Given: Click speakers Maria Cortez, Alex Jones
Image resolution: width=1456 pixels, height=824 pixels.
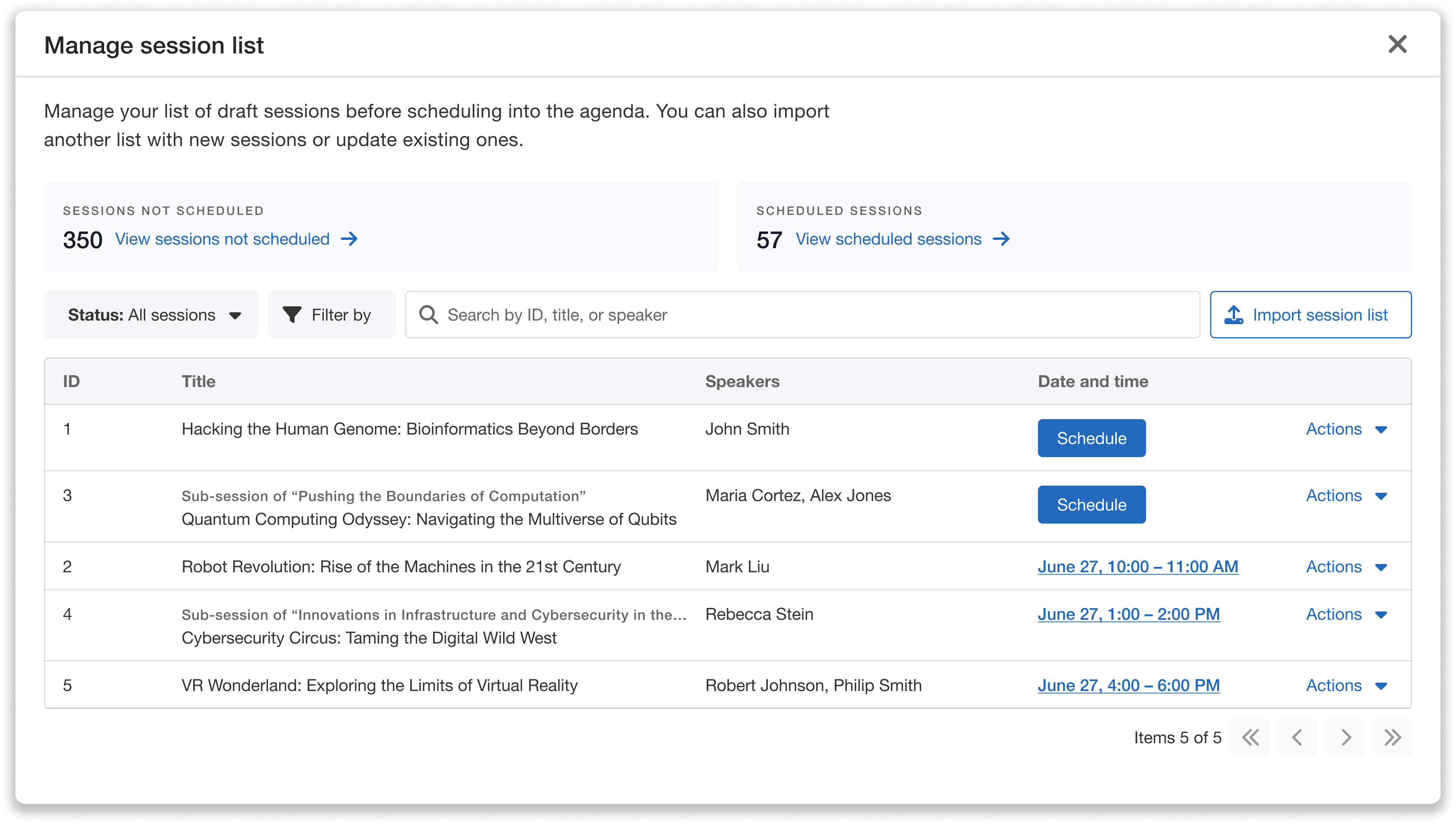Looking at the screenshot, I should coord(798,496).
